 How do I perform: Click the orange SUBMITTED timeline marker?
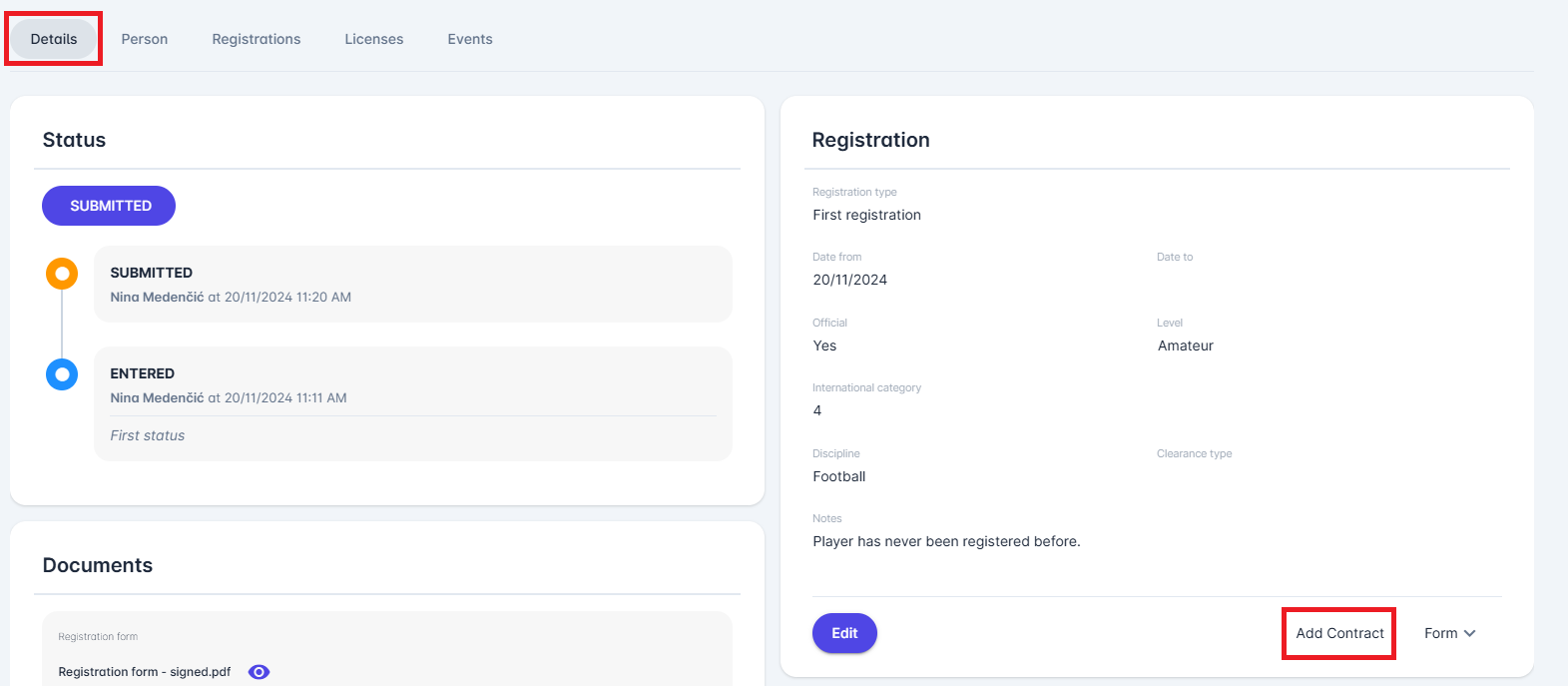pos(62,274)
